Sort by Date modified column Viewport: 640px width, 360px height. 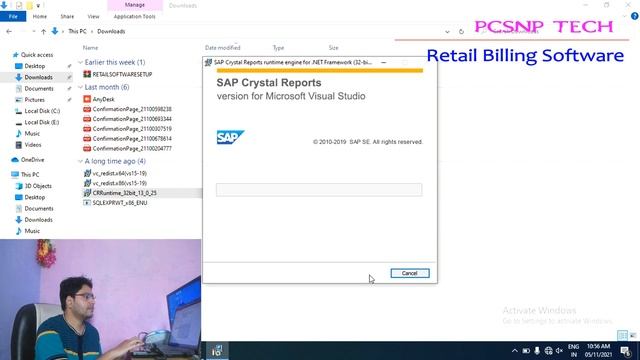point(222,48)
